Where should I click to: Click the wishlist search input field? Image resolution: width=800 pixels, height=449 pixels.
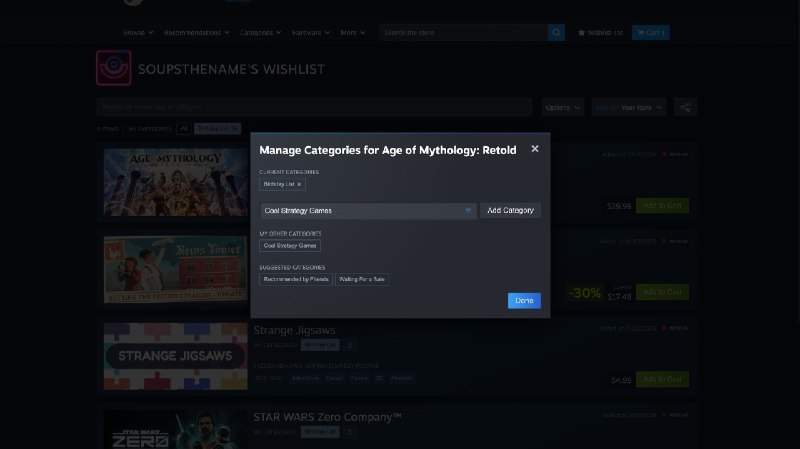(x=314, y=107)
